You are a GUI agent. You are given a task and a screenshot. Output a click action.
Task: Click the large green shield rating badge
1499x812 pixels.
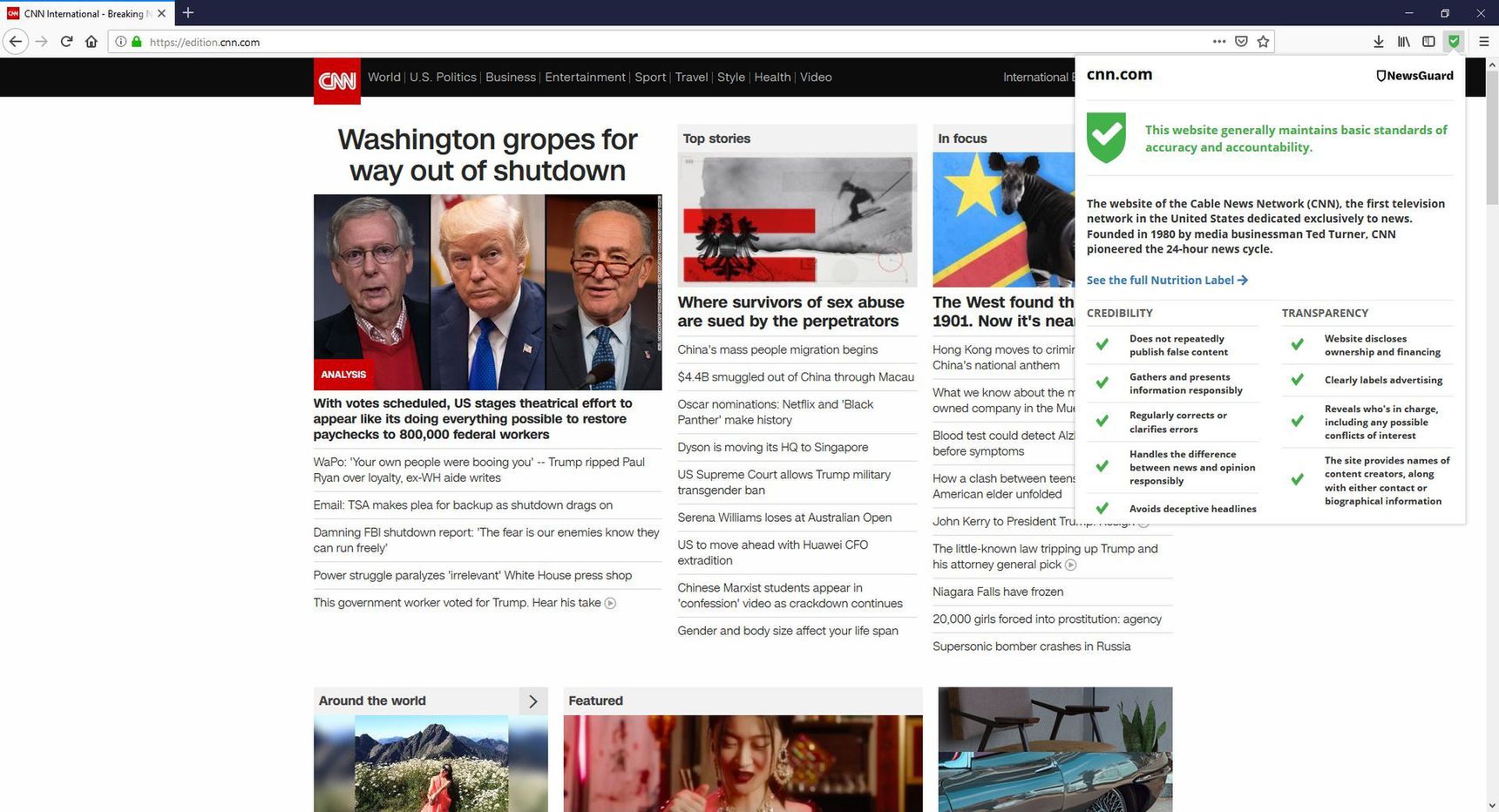1106,138
